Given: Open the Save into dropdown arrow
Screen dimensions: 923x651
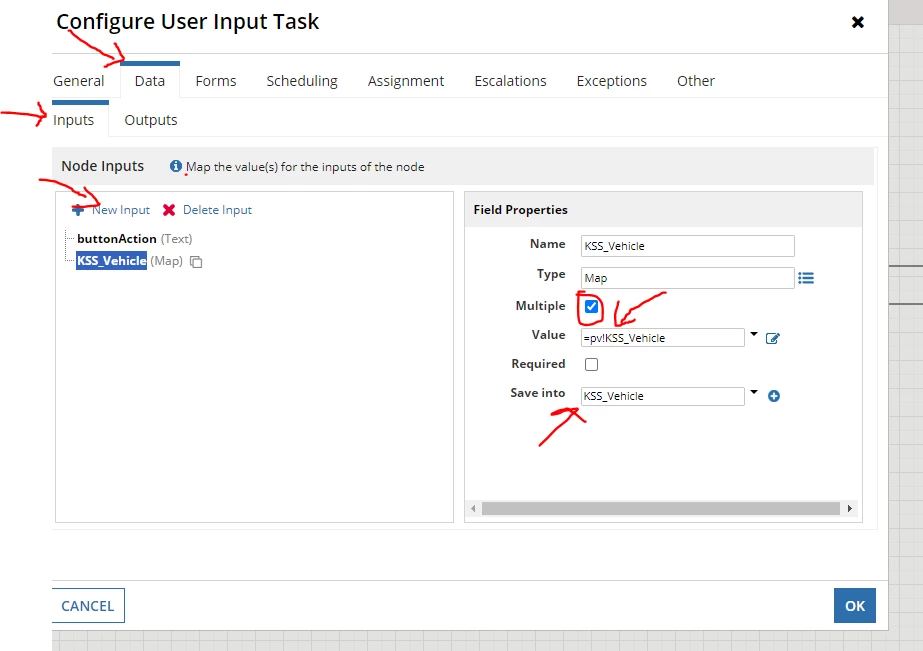Looking at the screenshot, I should point(753,392).
